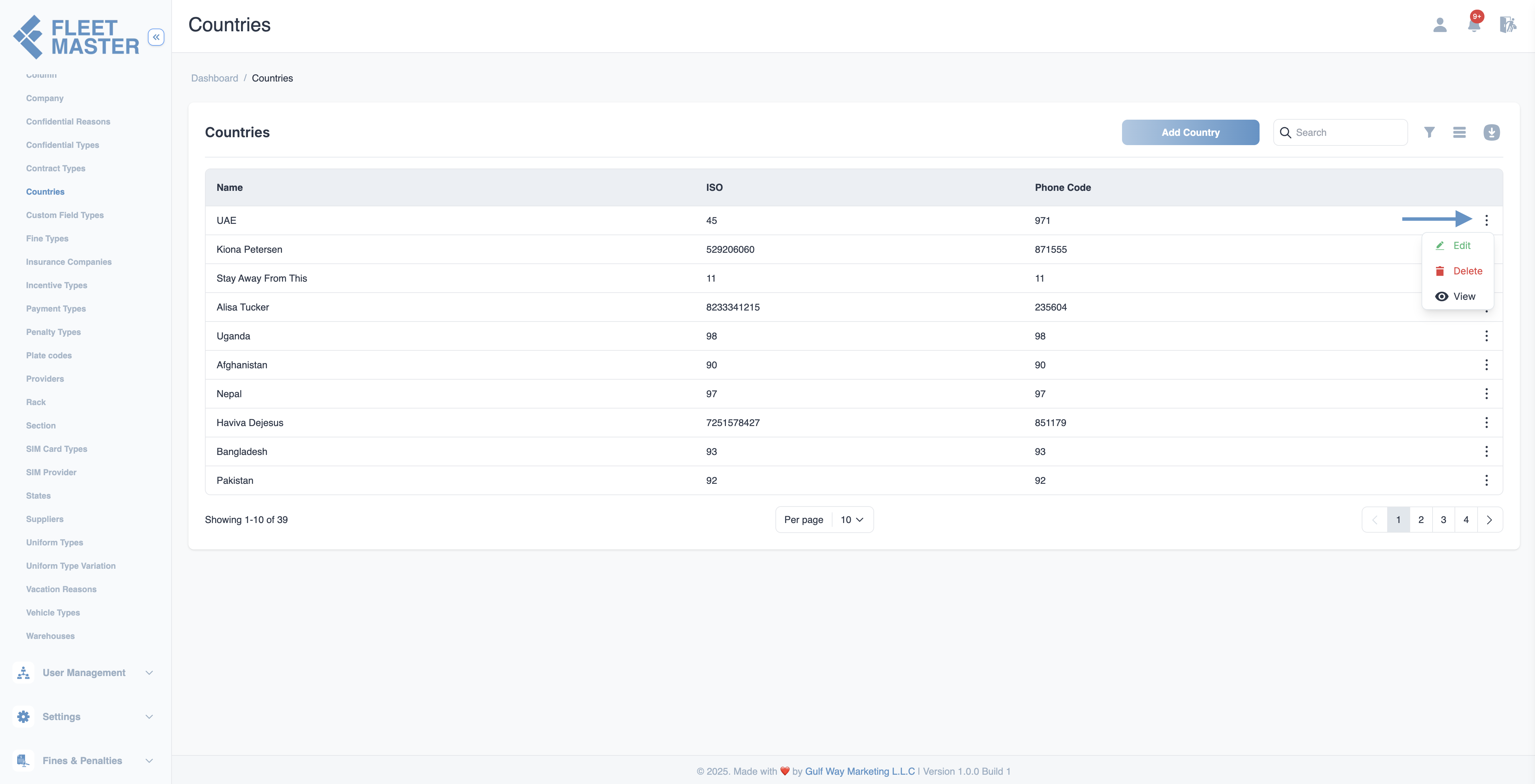Open the user profile icon
The image size is (1535, 784).
pos(1440,25)
